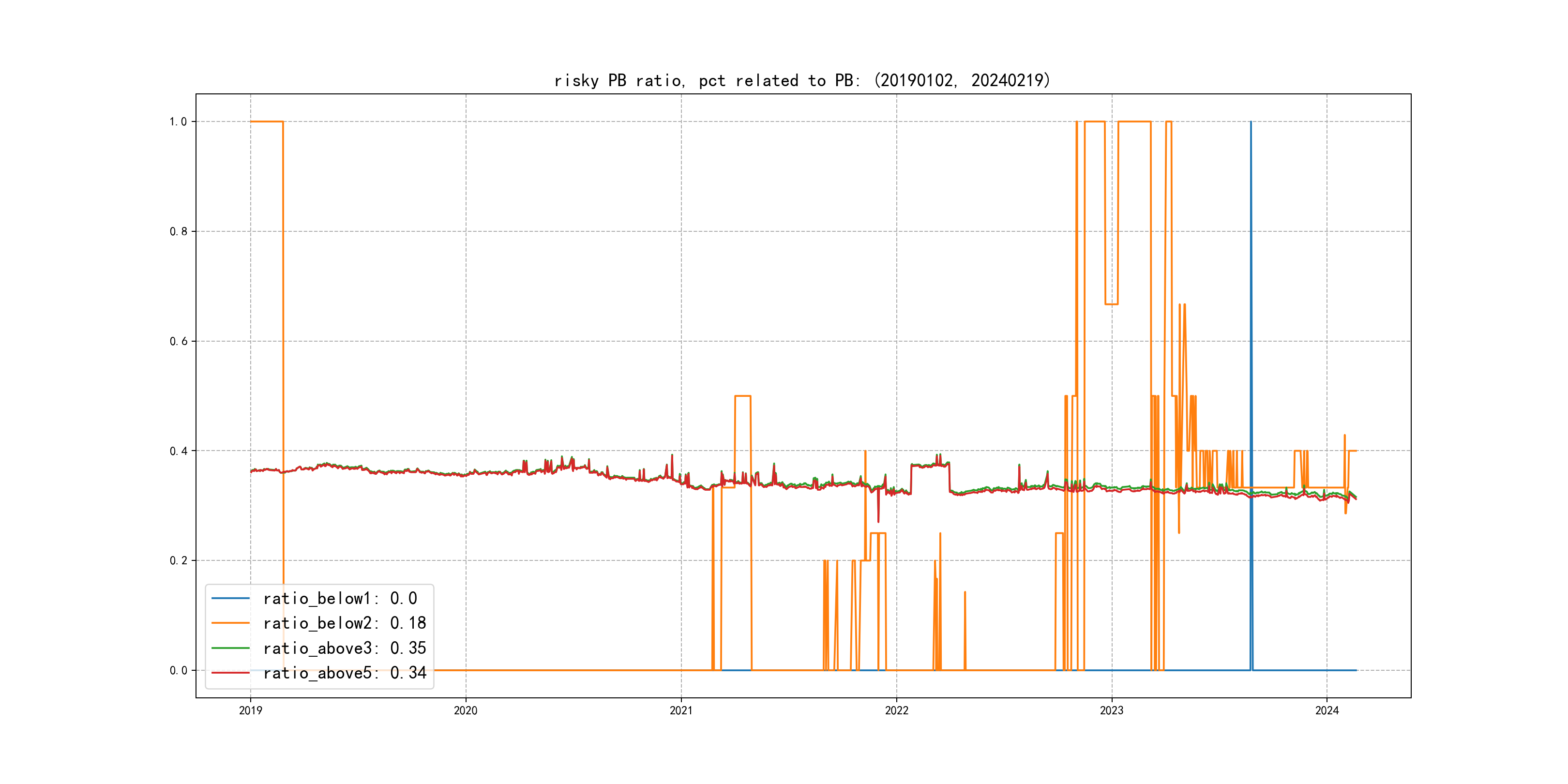Click the 2024 x-axis tick label

(1327, 710)
